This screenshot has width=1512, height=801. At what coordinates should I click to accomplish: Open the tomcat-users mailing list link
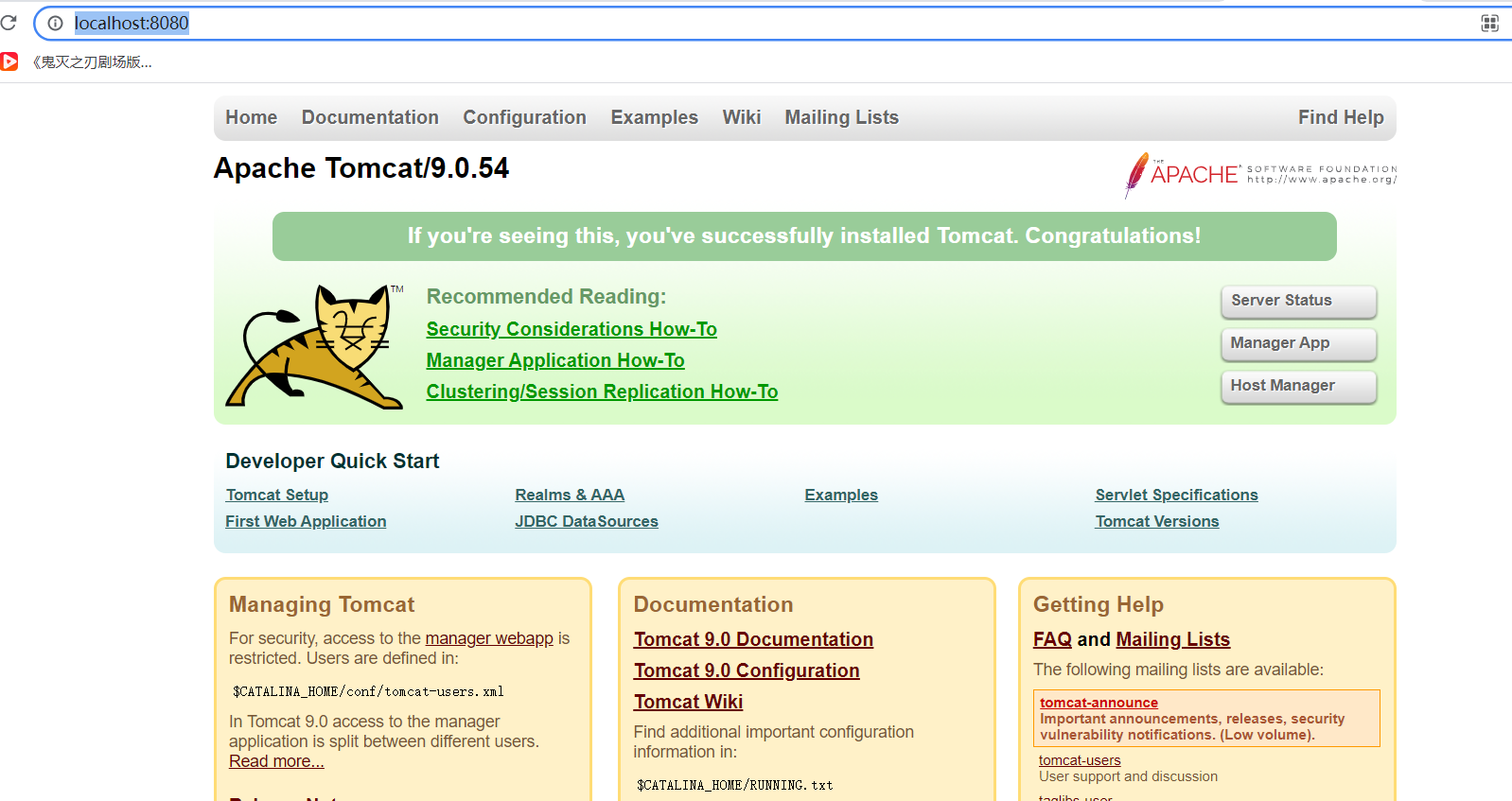click(x=1080, y=760)
